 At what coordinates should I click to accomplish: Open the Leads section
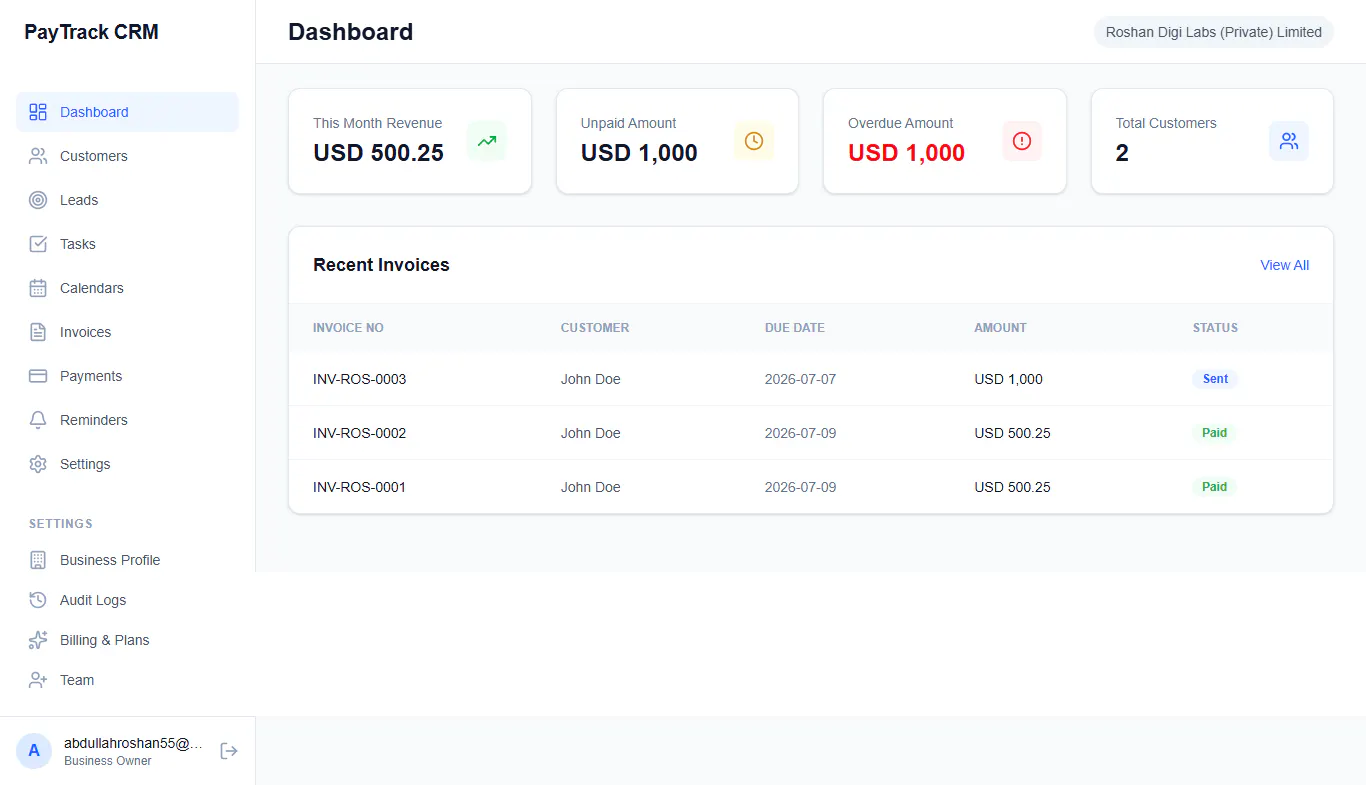pos(127,200)
